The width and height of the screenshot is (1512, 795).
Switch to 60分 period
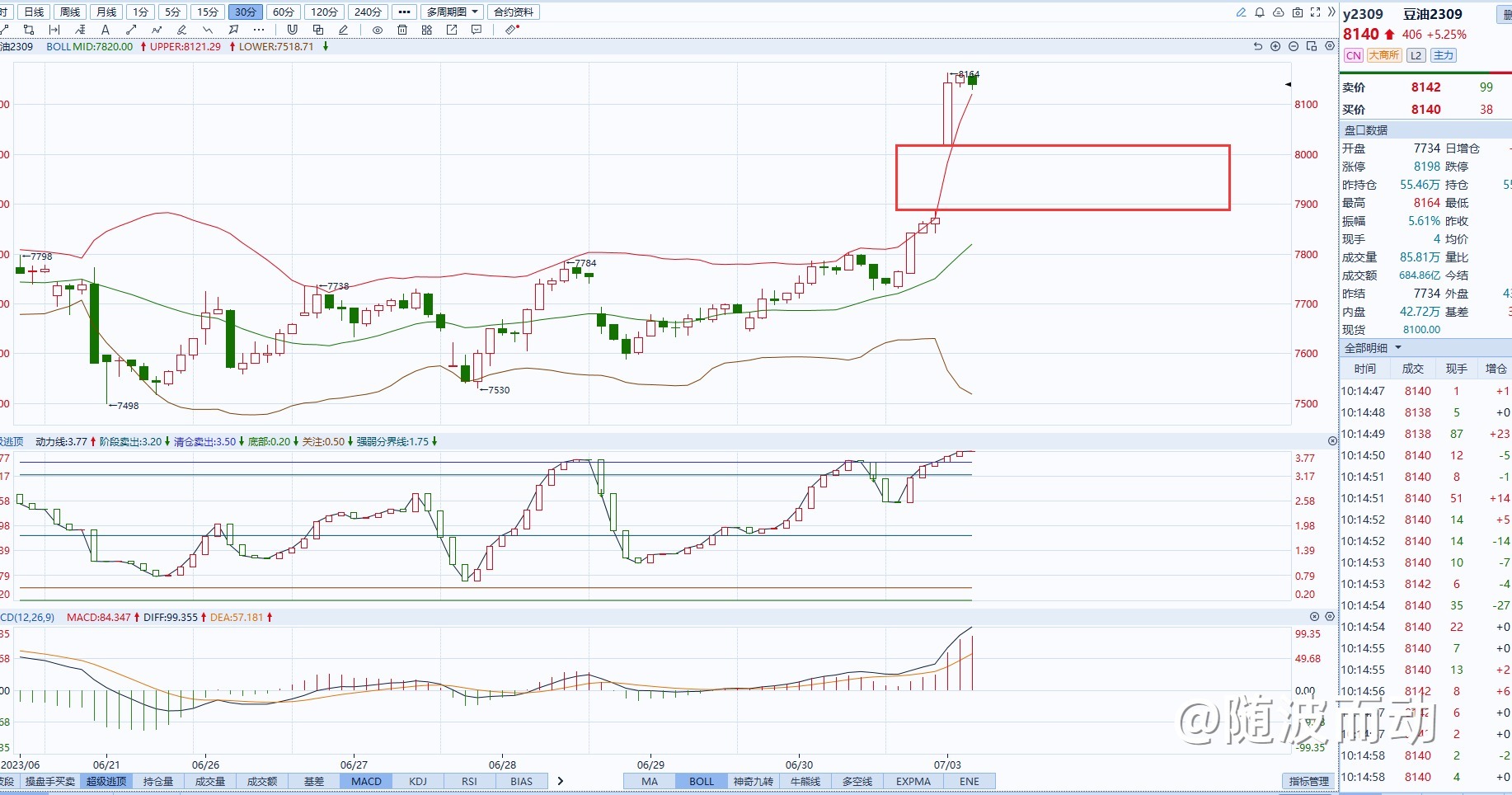pyautogui.click(x=284, y=12)
